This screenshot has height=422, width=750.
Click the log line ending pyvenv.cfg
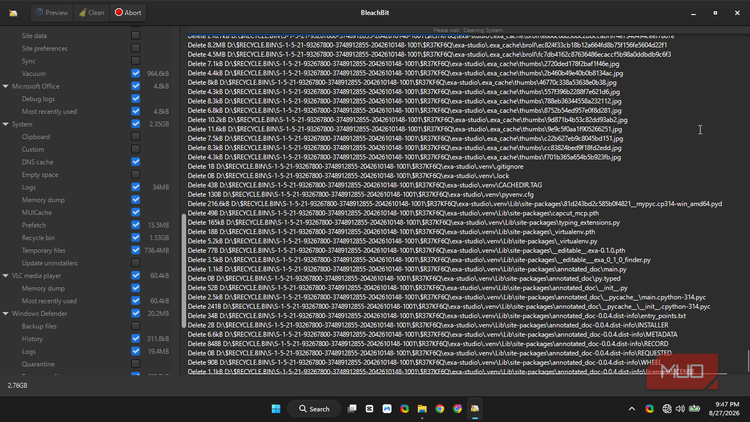coord(361,194)
